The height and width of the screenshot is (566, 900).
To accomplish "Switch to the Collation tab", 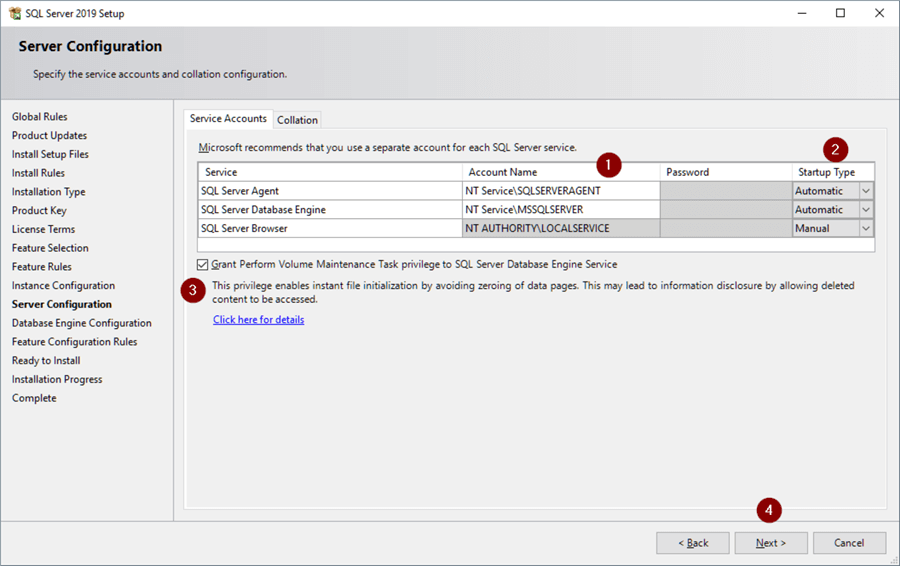I will (297, 120).
